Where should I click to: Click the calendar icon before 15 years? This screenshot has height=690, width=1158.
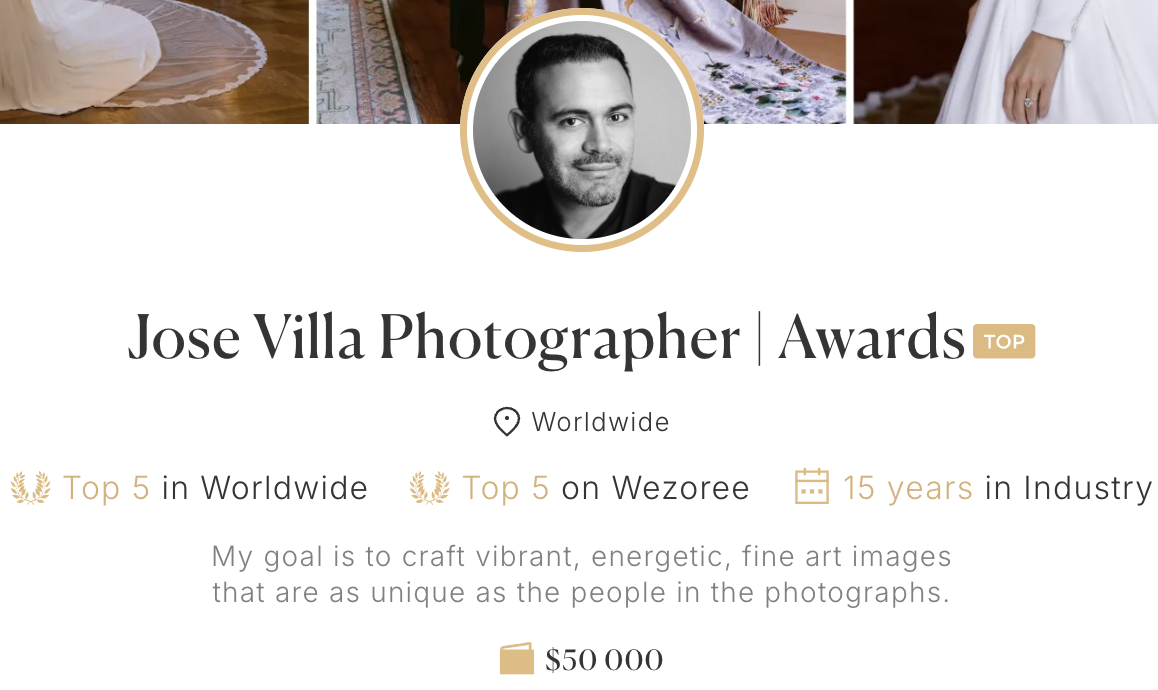(811, 487)
